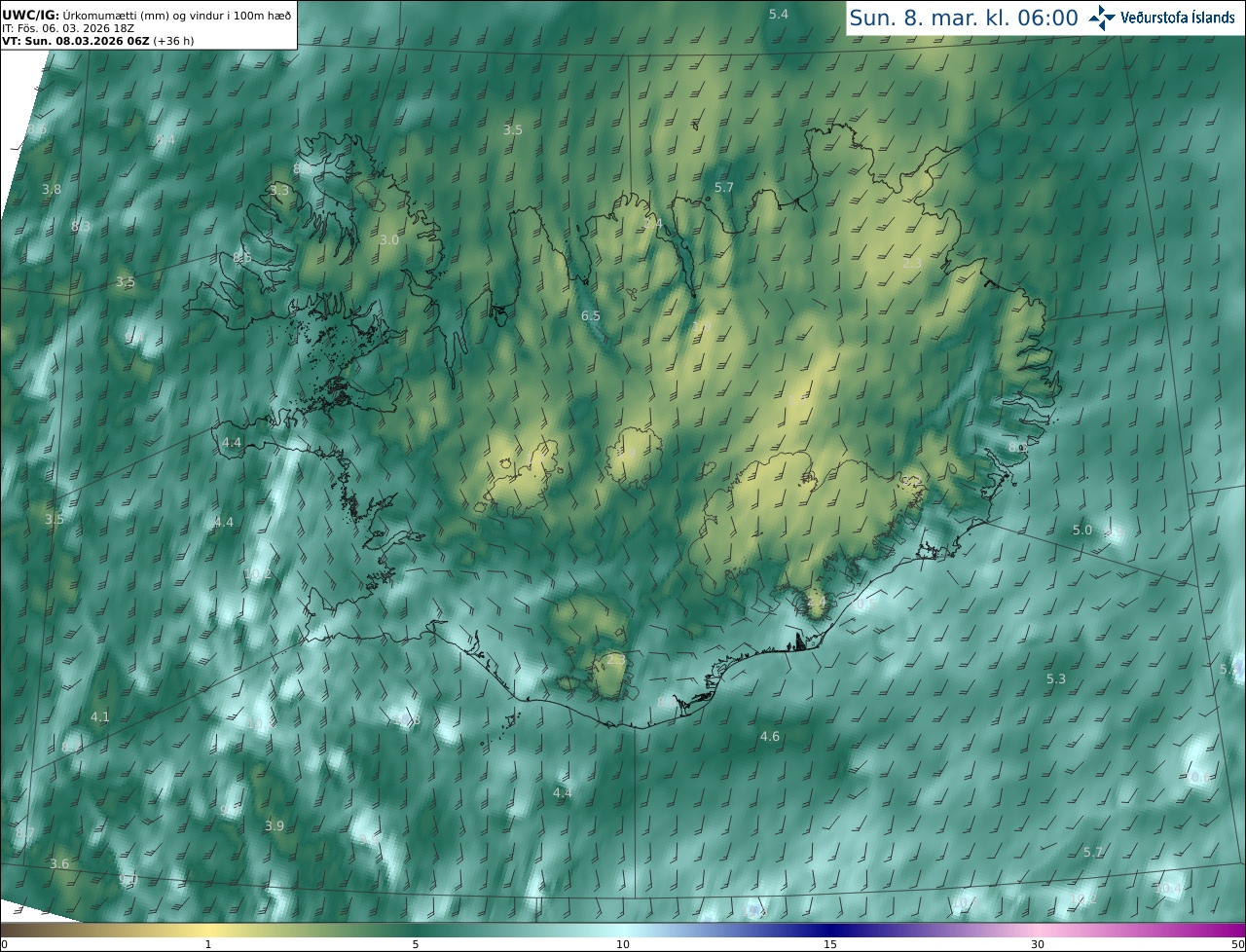This screenshot has width=1246, height=952.
Task: Pick the dark navy colorbar segment near 15
Action: coord(830,930)
